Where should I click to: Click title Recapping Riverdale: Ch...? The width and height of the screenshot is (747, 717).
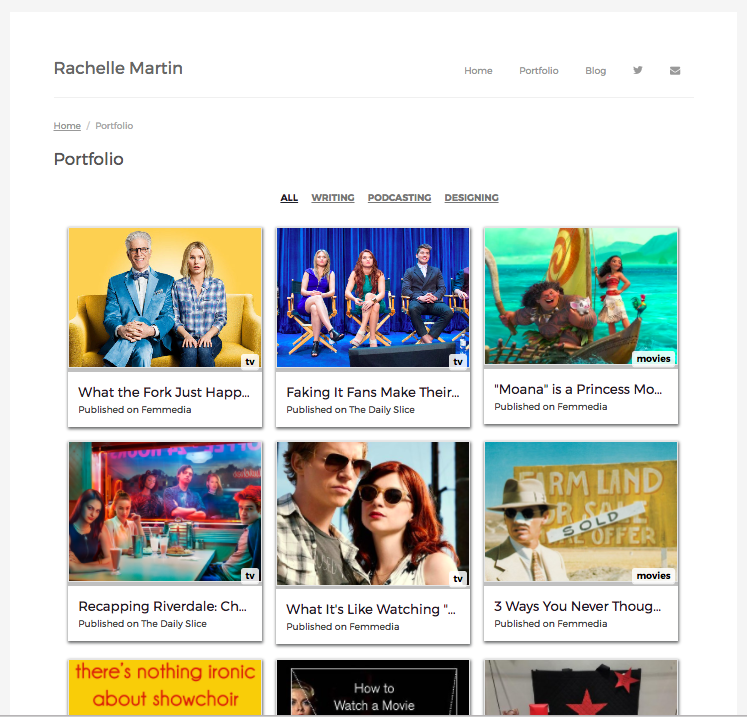pyautogui.click(x=162, y=606)
